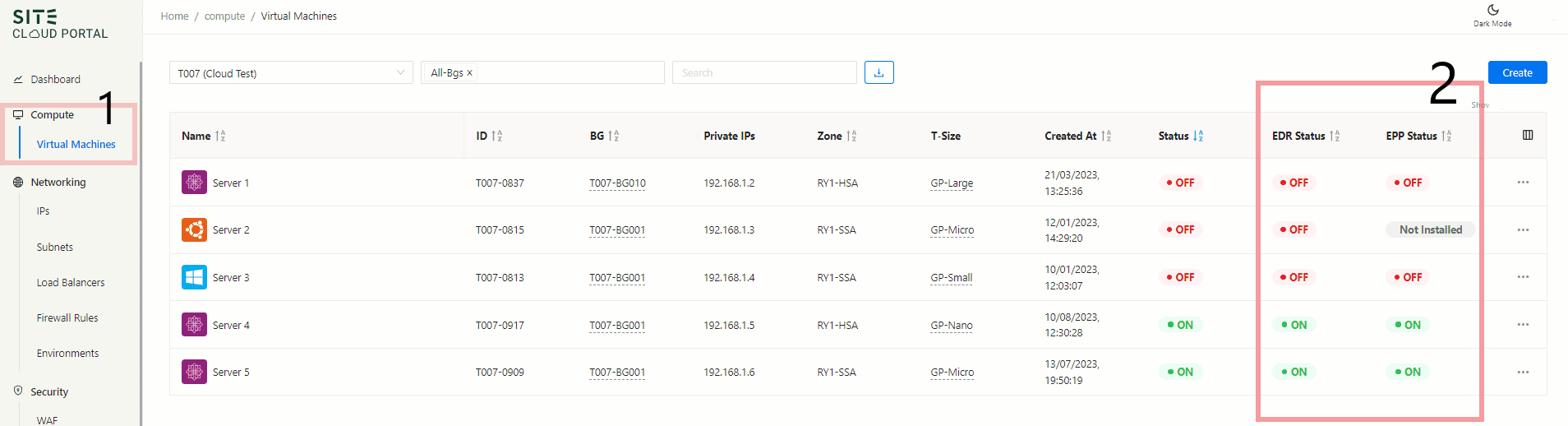
Task: Sort by Created At column arrows
Action: 1106,136
